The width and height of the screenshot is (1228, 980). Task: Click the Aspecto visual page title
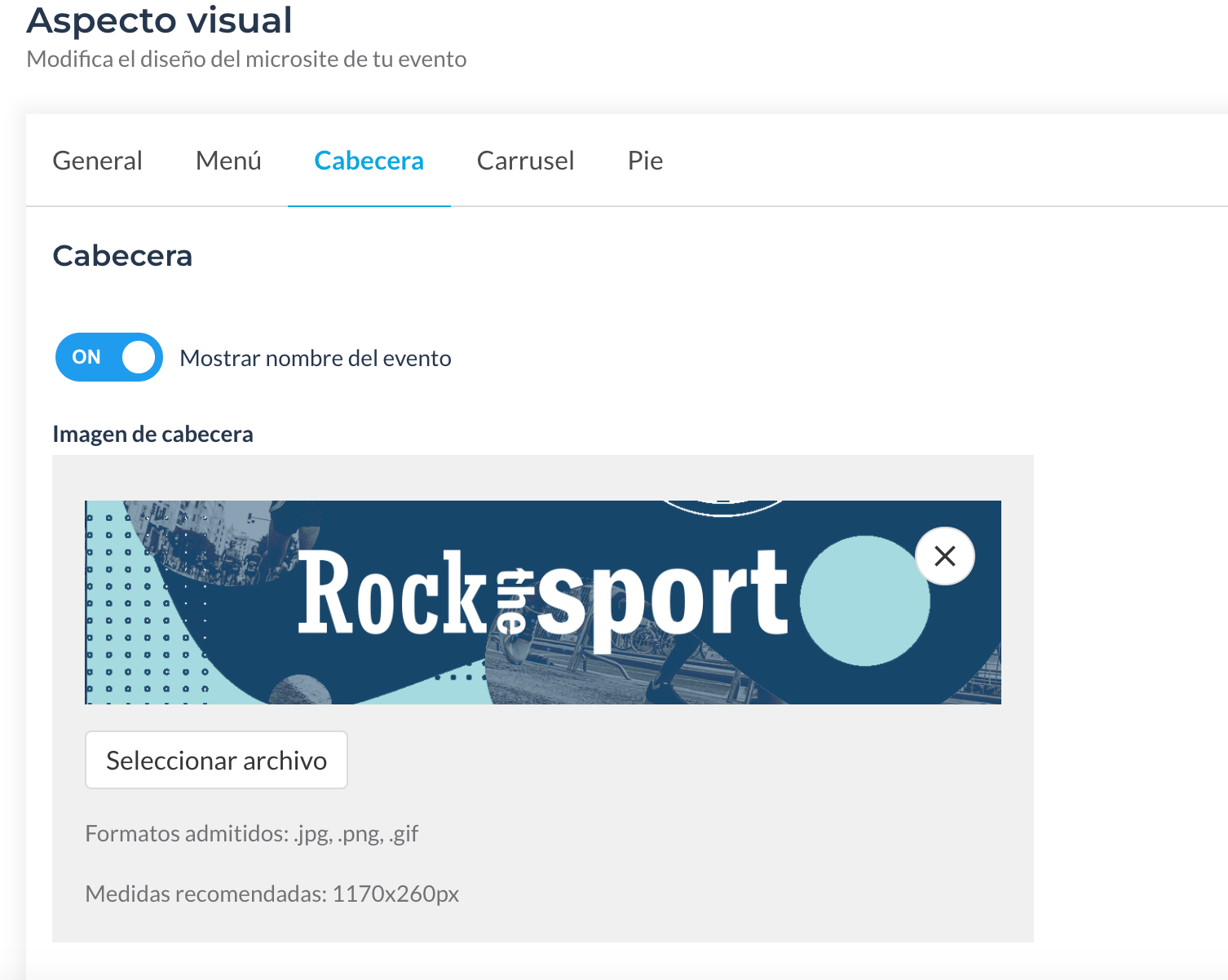[159, 20]
